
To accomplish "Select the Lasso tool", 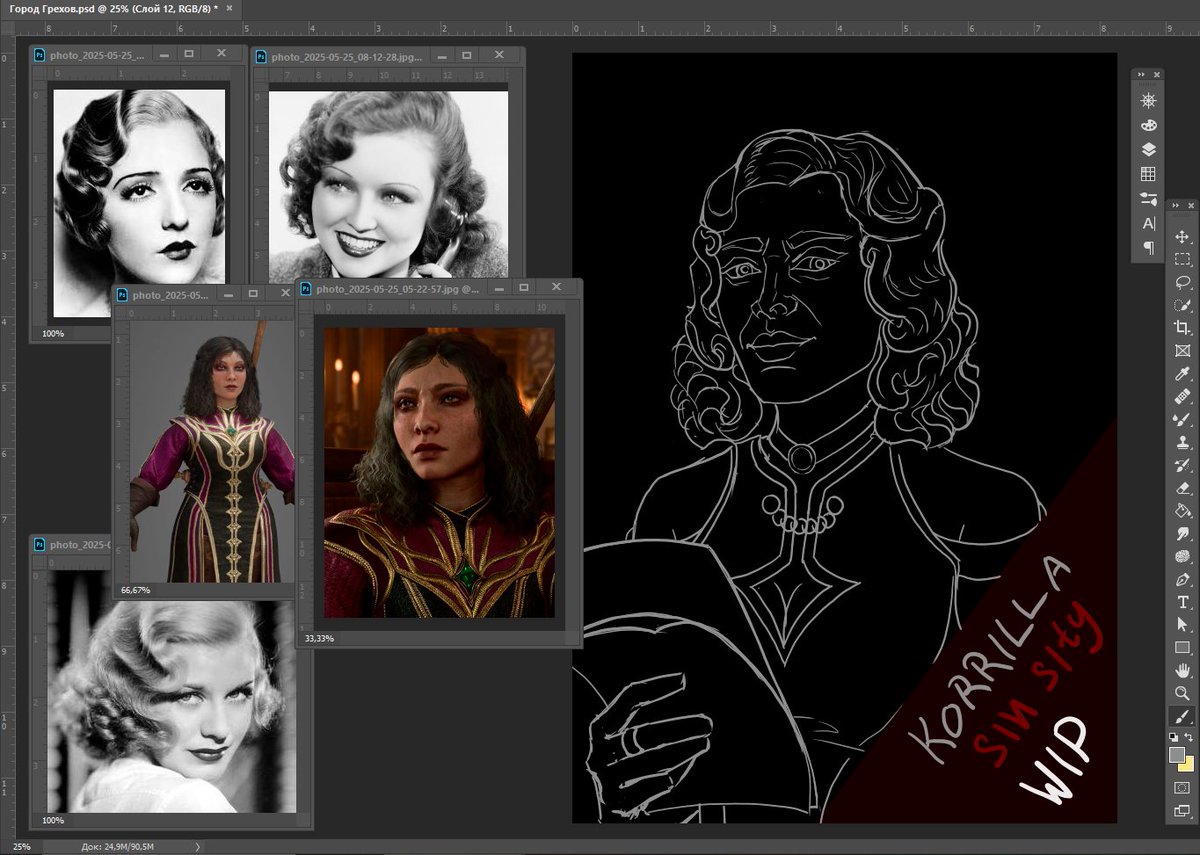I will pyautogui.click(x=1182, y=282).
